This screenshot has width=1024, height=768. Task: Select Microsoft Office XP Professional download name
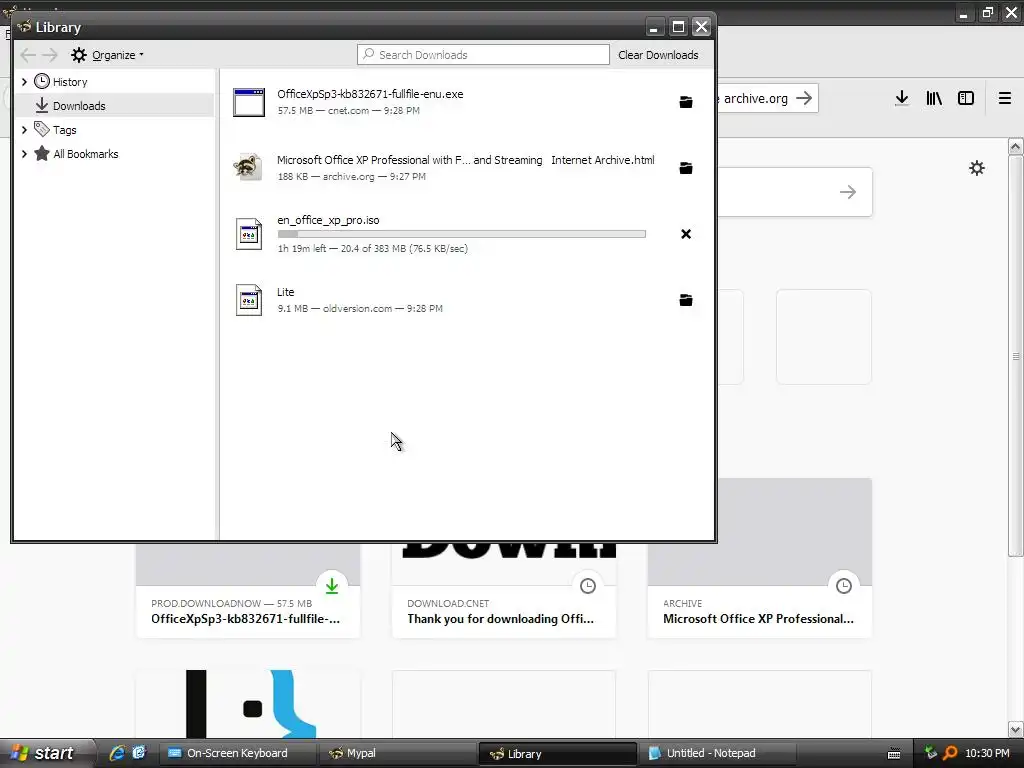click(x=466, y=160)
